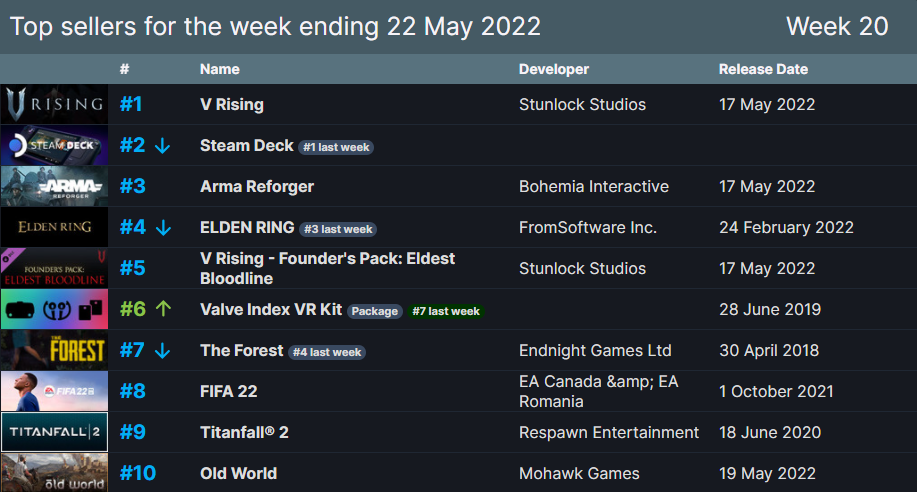
Task: Open the V Rising game thumbnail
Action: pos(54,104)
